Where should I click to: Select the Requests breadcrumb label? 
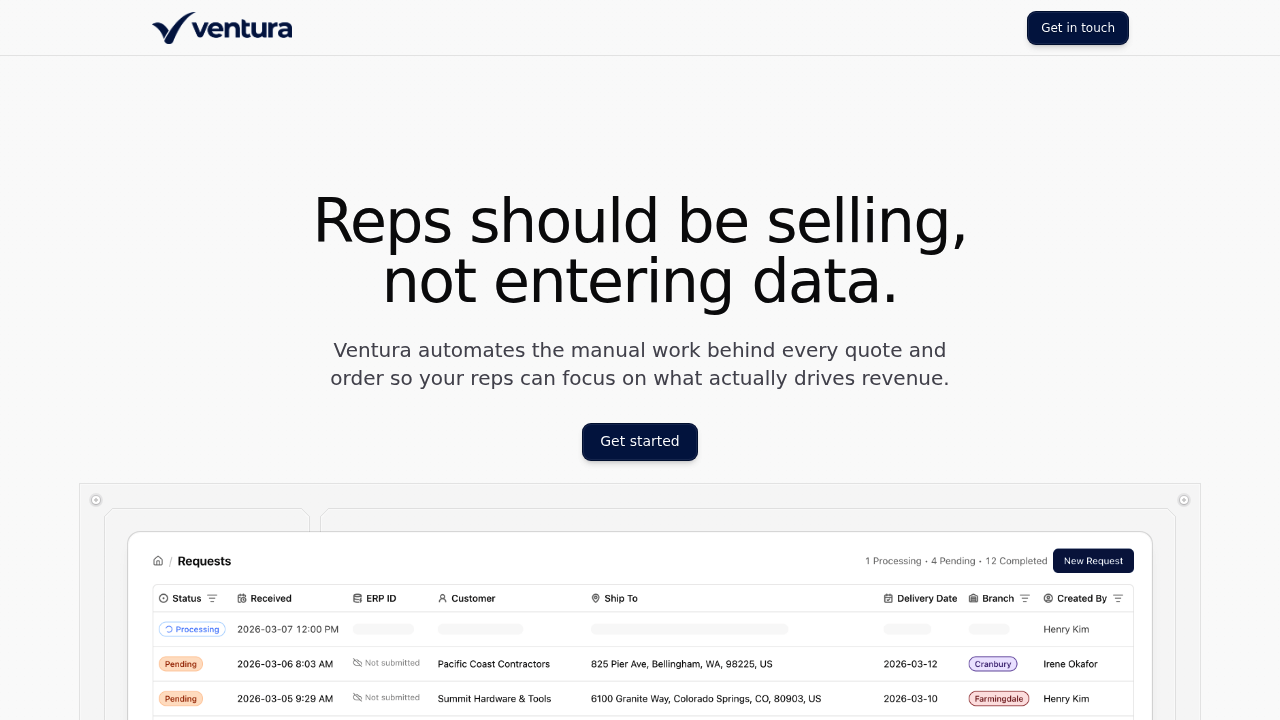tap(204, 561)
